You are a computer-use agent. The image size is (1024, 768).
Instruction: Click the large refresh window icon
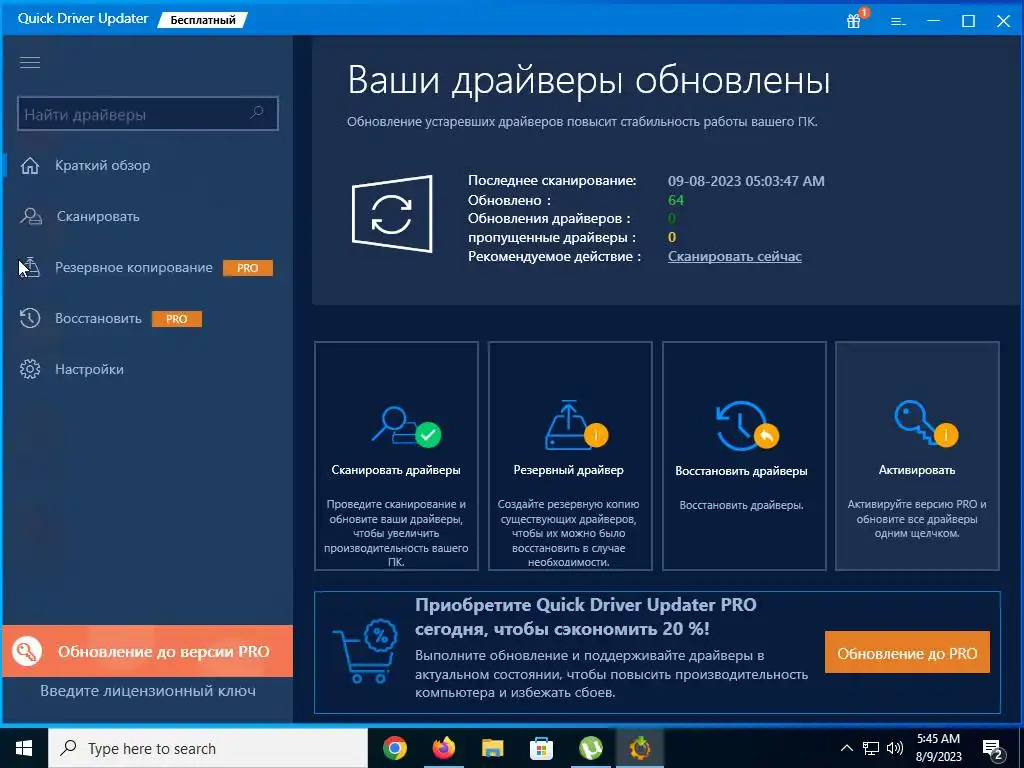click(392, 214)
